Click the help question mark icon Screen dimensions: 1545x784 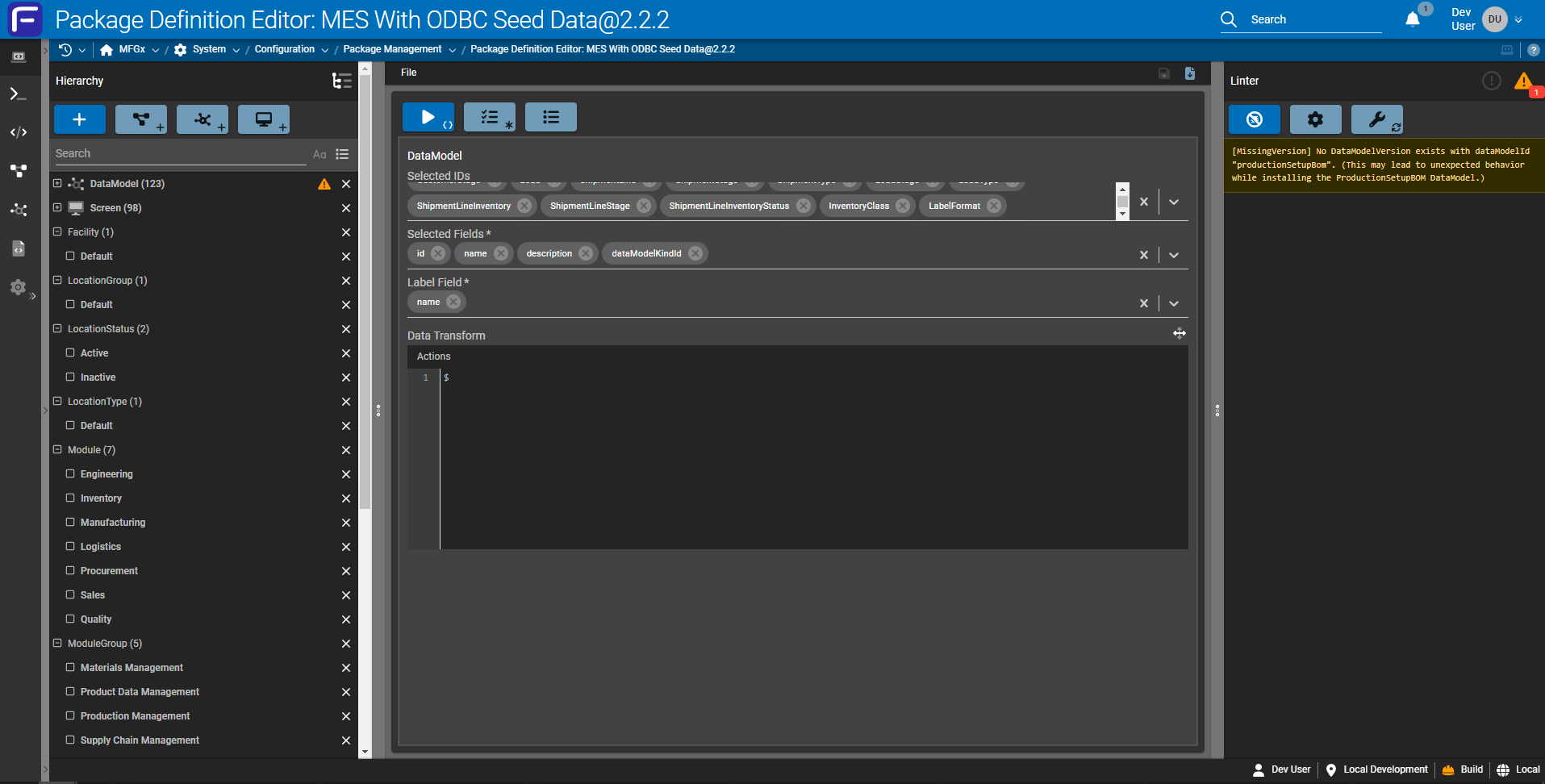click(x=1534, y=50)
